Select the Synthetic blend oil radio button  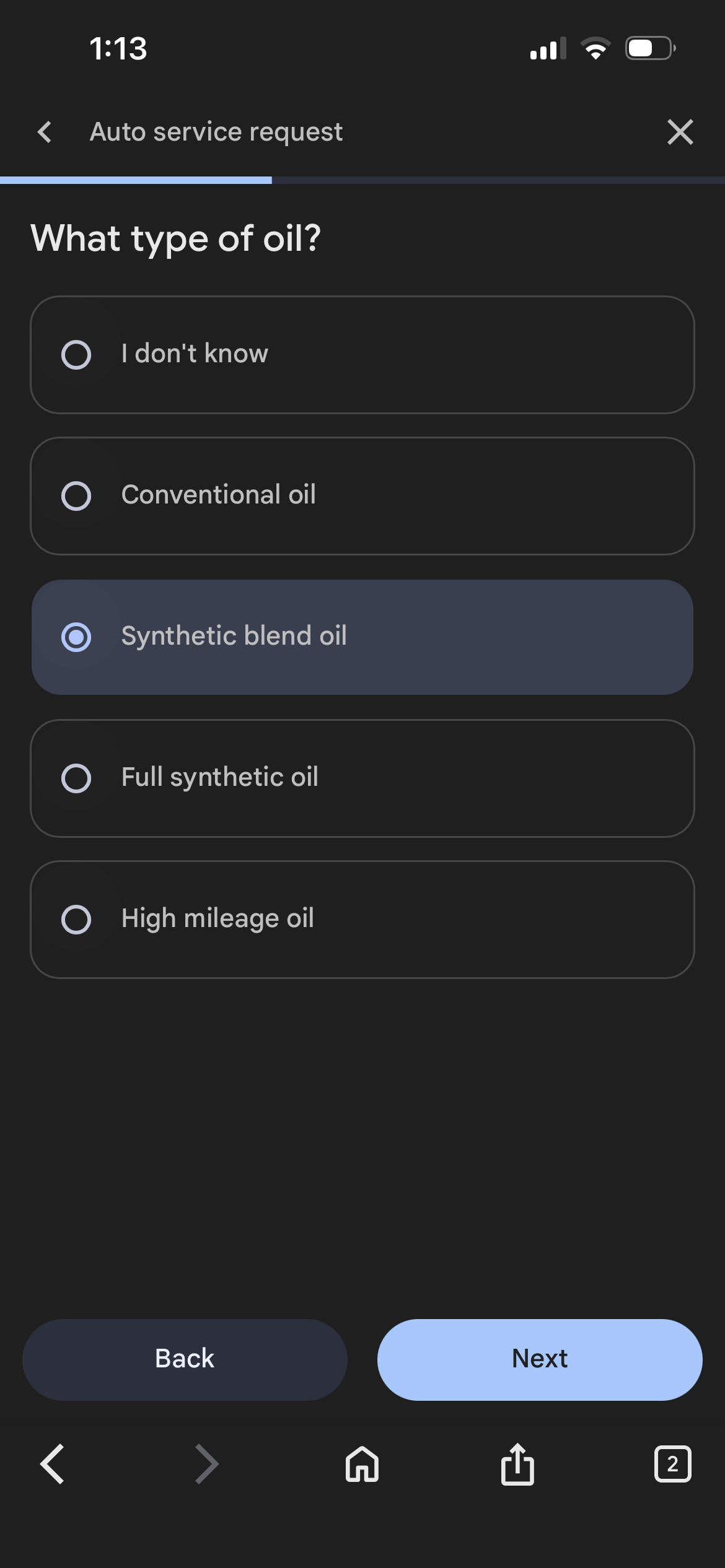click(x=76, y=637)
